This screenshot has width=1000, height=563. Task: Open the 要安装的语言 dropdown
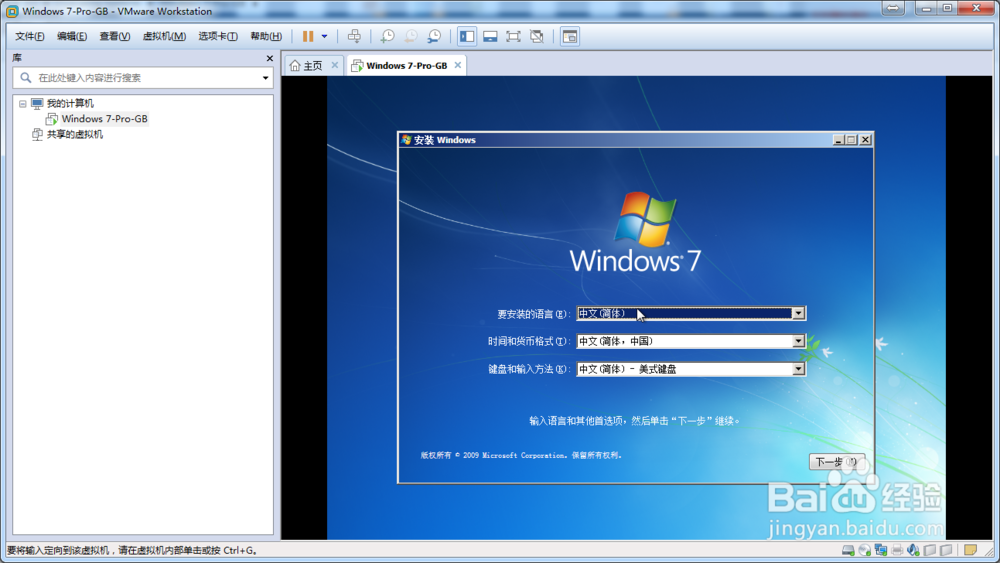798,313
